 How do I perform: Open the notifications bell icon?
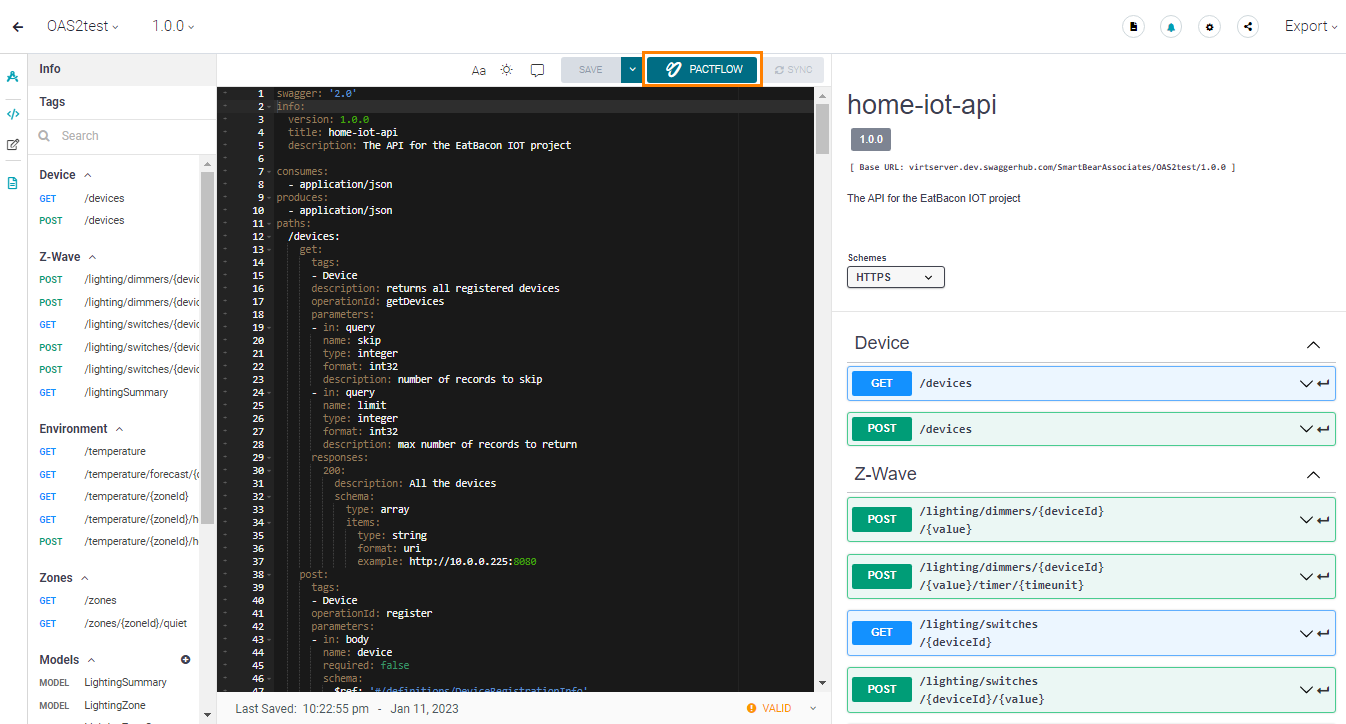click(x=1171, y=27)
